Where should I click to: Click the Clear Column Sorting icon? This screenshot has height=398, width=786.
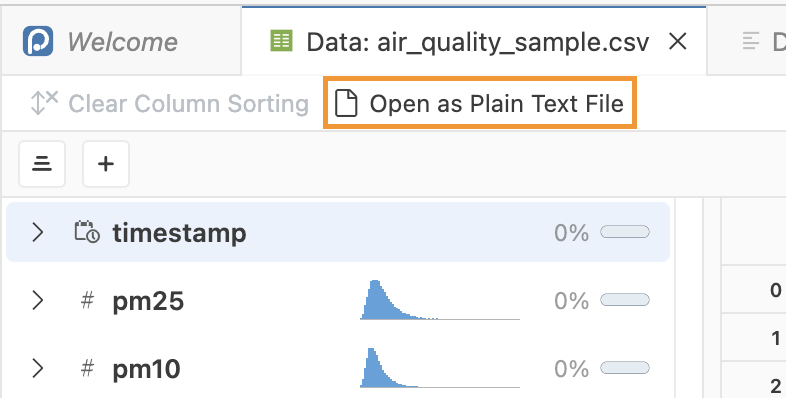[x=44, y=103]
